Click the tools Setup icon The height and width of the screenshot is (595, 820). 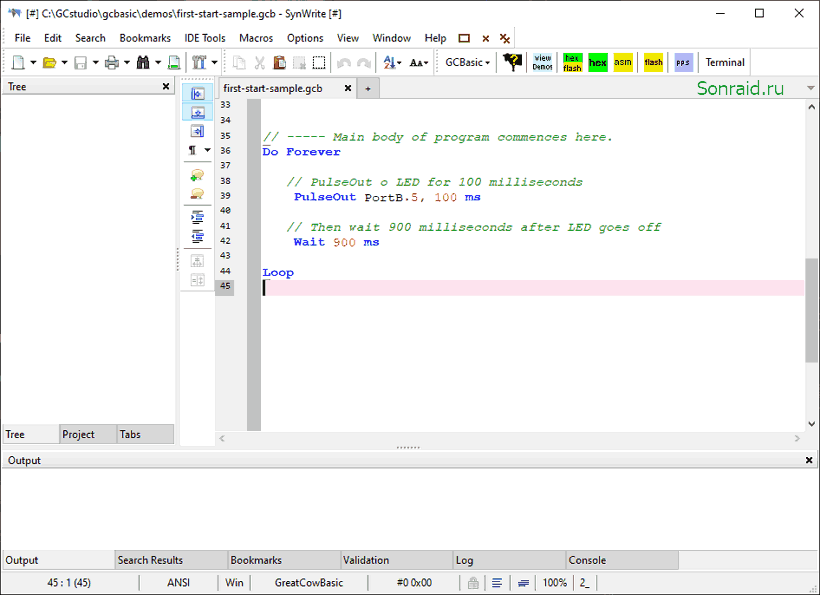click(x=199, y=63)
